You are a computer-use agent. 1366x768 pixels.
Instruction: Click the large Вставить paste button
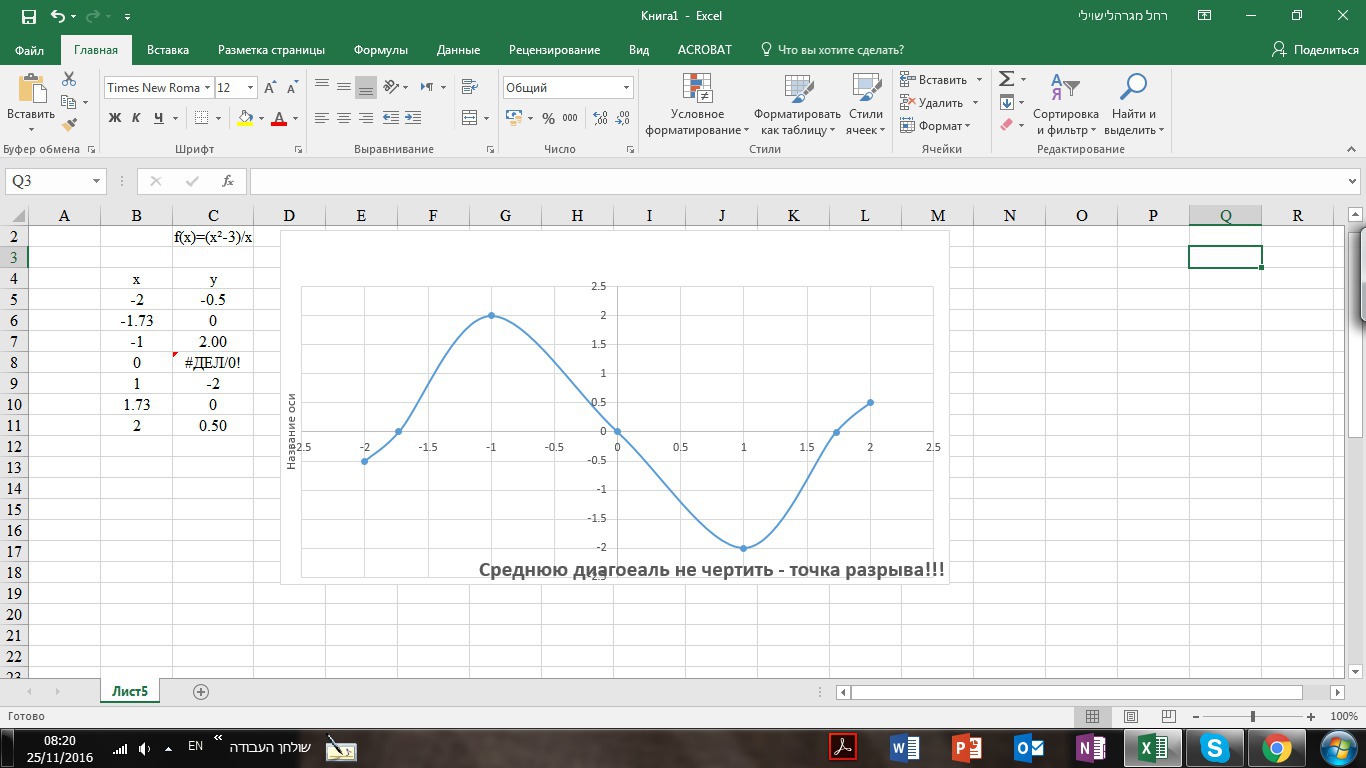(30, 103)
